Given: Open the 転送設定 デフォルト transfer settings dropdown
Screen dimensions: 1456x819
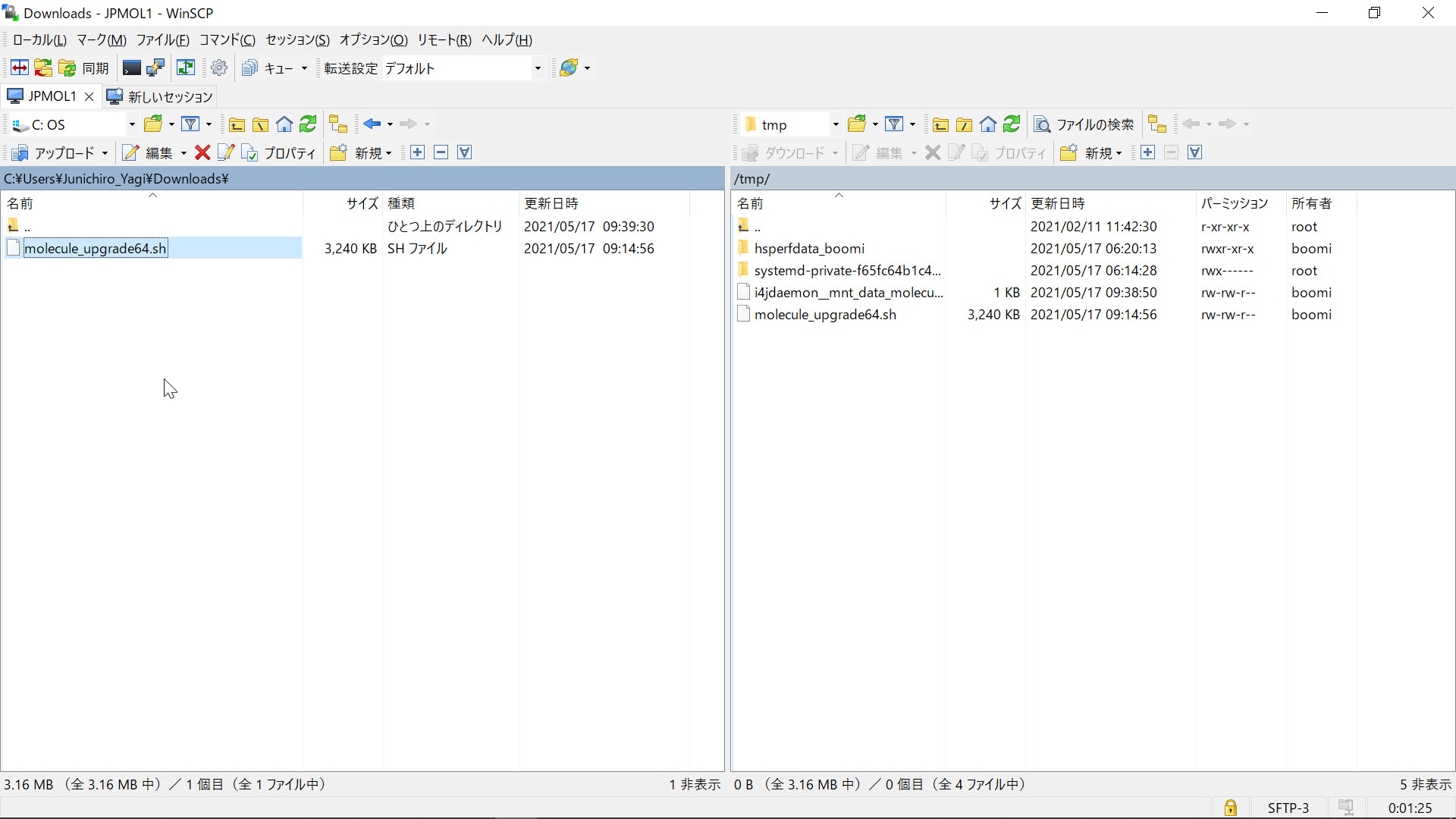Looking at the screenshot, I should pyautogui.click(x=538, y=67).
